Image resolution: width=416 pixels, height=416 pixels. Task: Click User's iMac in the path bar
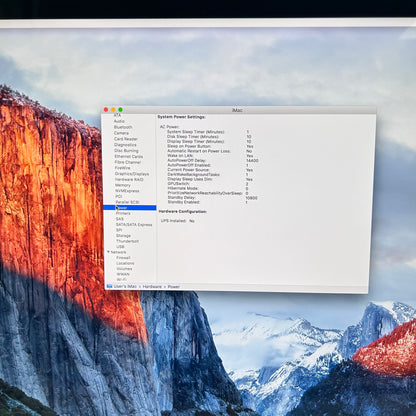coord(125,286)
